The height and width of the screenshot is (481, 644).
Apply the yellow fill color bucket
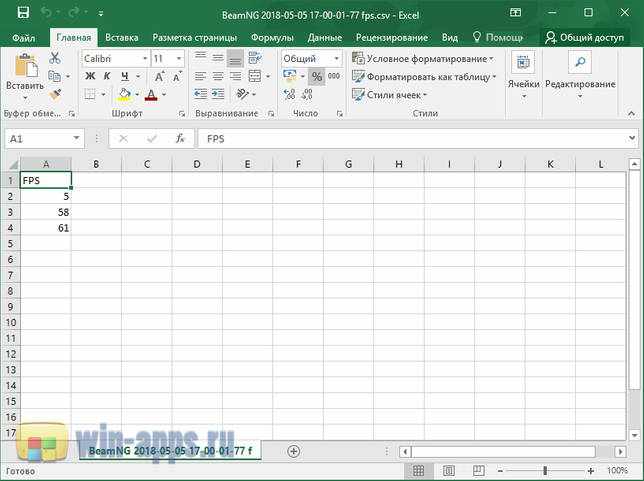point(124,95)
